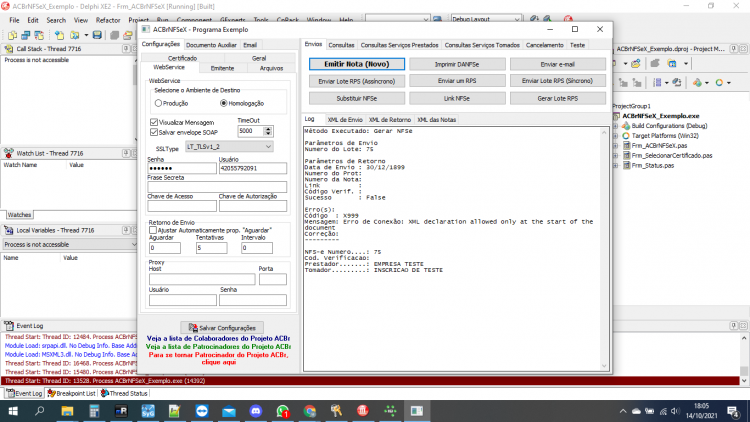Click the pin icon on the Call Stack panel
The height and width of the screenshot is (422, 750).
point(126,49)
